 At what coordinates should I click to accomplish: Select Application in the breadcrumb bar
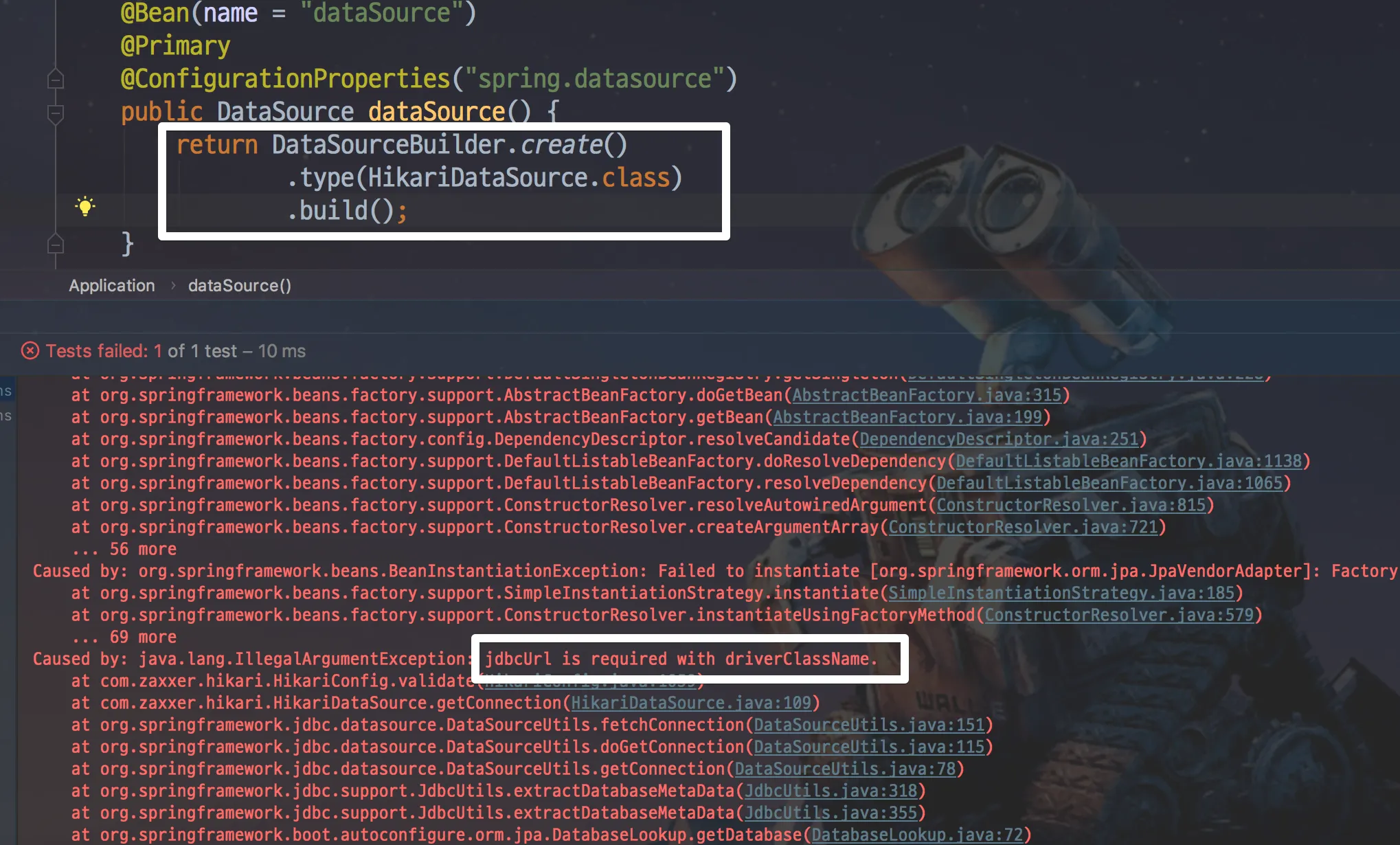pyautogui.click(x=112, y=286)
